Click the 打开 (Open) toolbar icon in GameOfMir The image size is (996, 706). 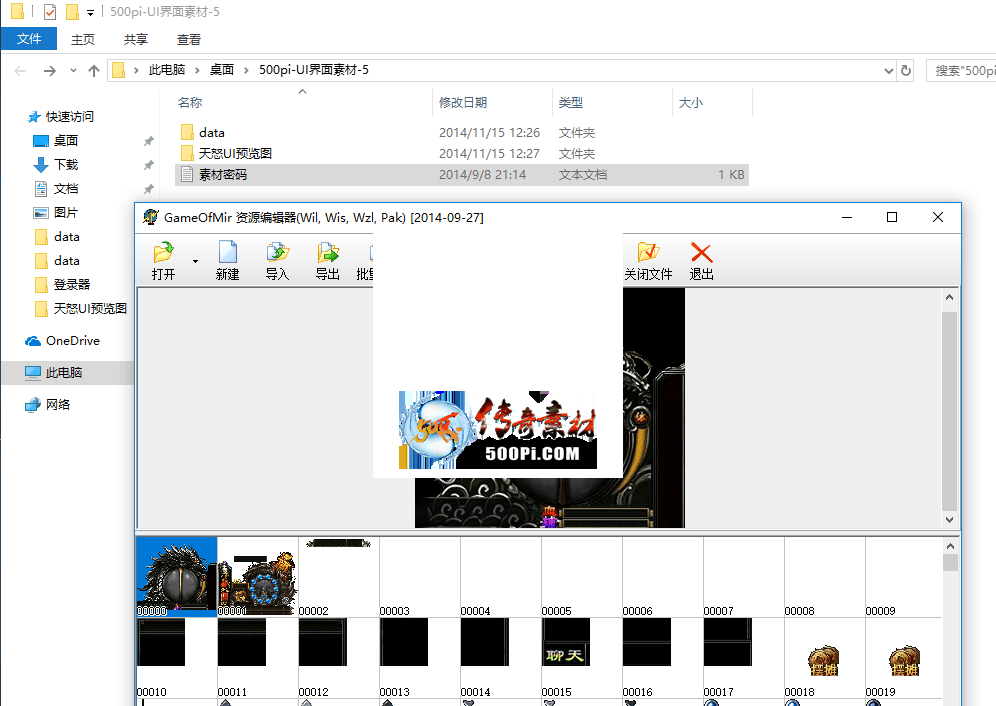click(x=163, y=261)
